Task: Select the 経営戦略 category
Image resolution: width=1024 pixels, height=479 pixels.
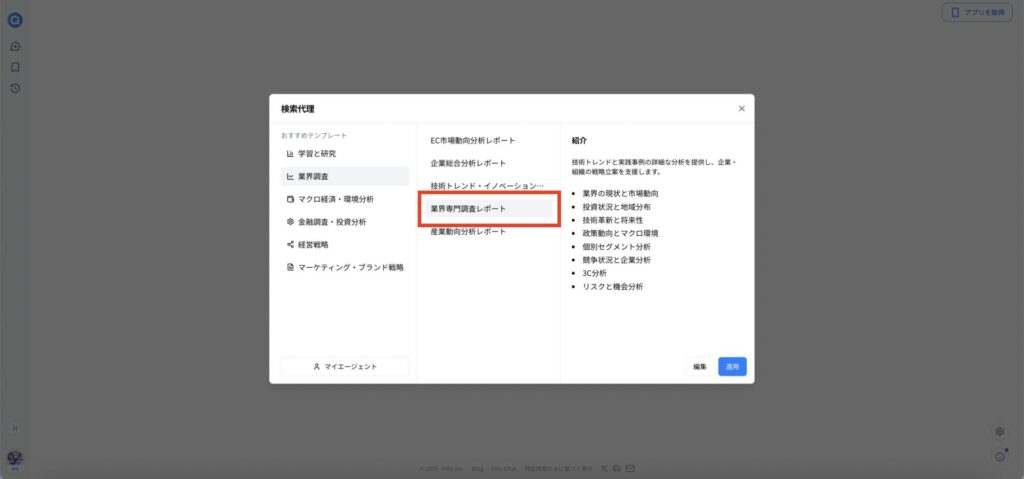Action: (345, 245)
